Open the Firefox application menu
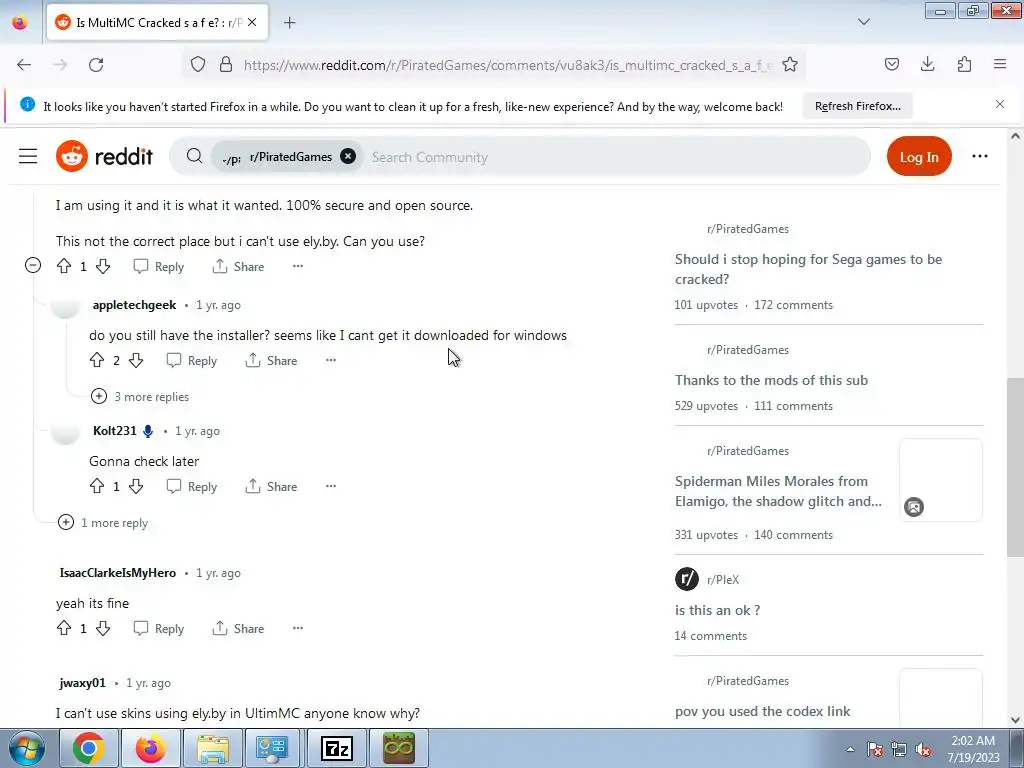 tap(1000, 64)
